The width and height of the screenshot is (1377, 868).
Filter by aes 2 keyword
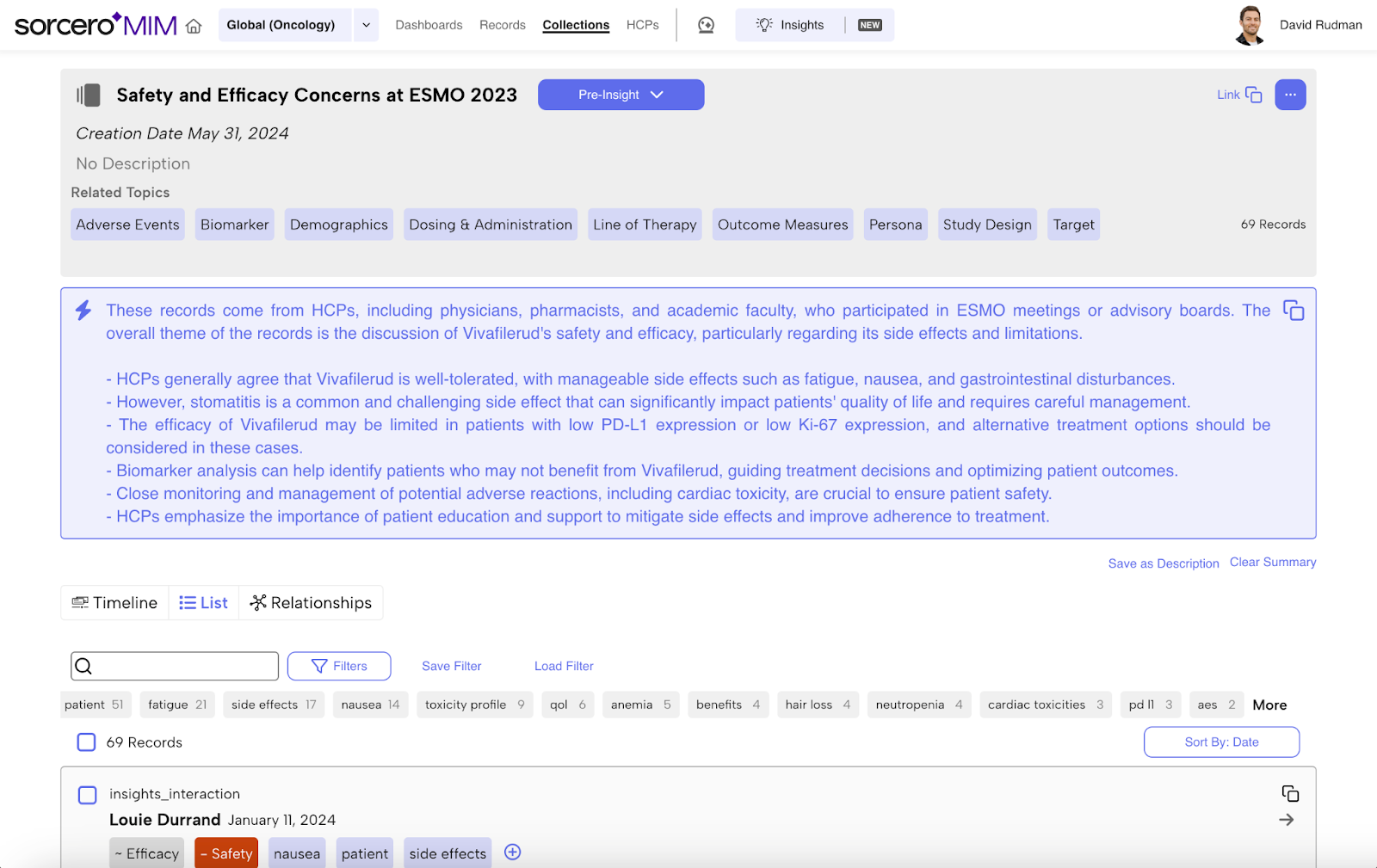[x=1216, y=705]
